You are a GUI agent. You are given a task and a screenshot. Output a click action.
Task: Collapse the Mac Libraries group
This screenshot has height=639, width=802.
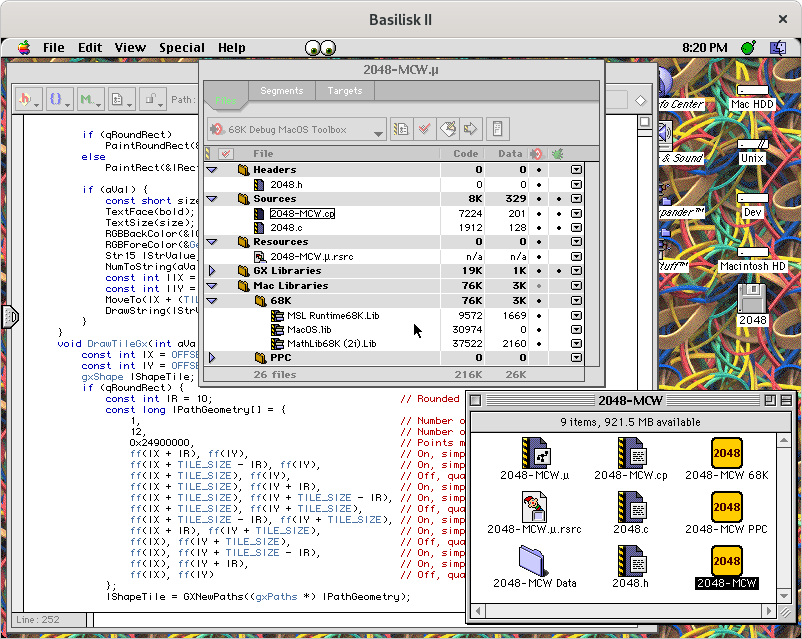tap(212, 285)
